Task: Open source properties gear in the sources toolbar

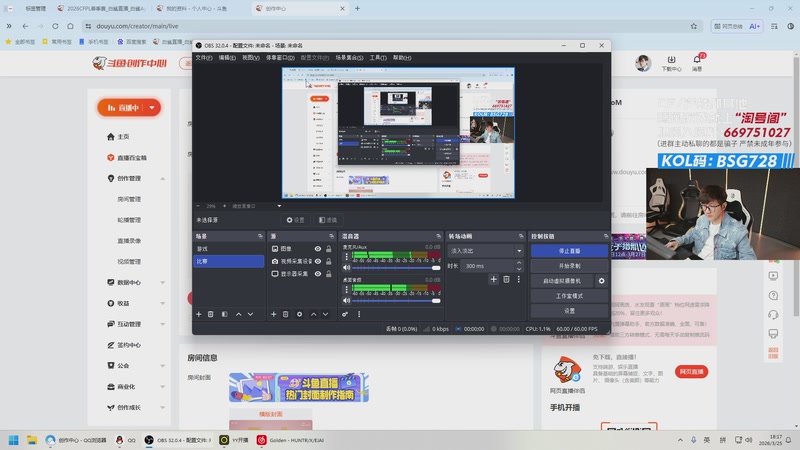Action: [x=299, y=314]
